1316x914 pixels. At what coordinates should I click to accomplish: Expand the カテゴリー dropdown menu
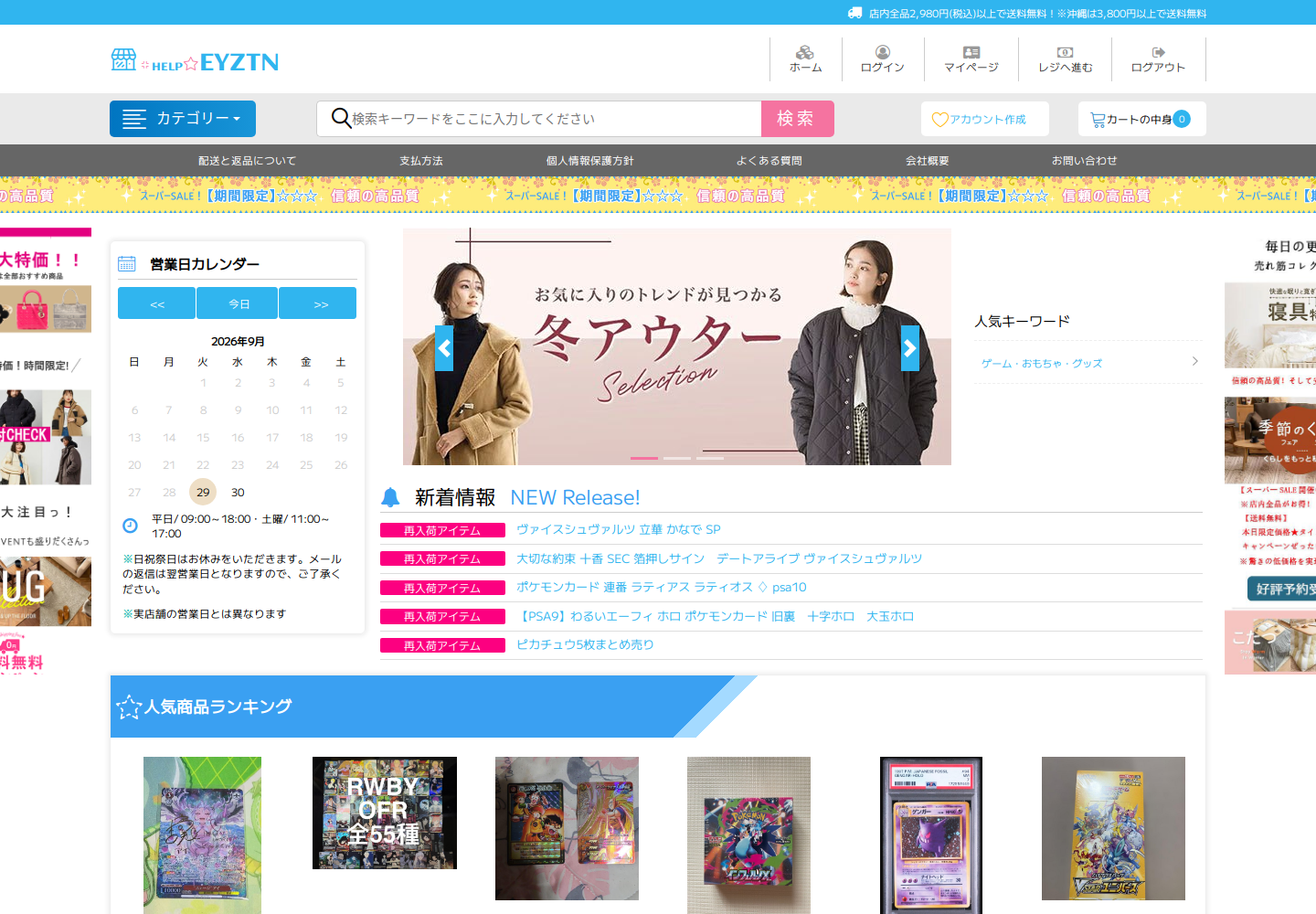tap(183, 119)
